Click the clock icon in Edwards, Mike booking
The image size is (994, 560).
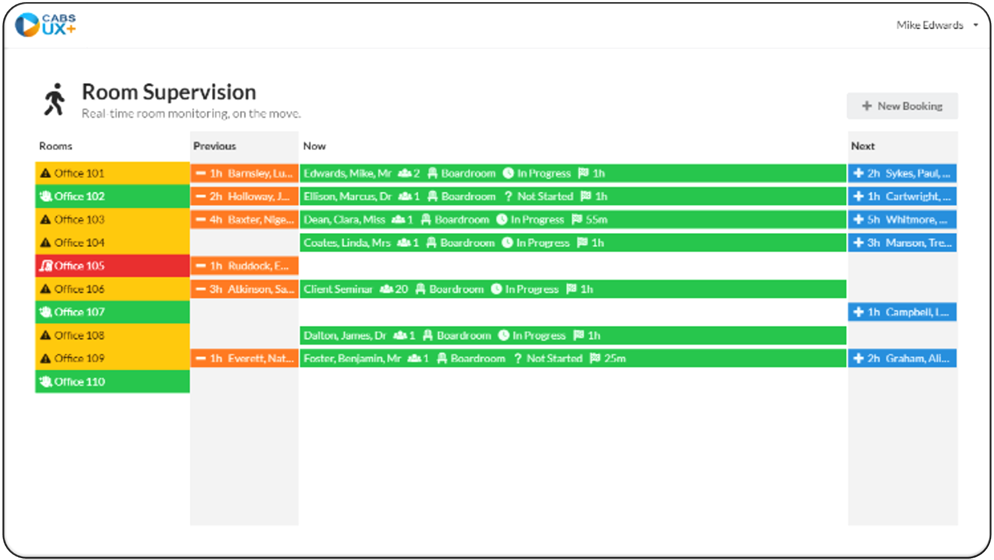tap(508, 174)
